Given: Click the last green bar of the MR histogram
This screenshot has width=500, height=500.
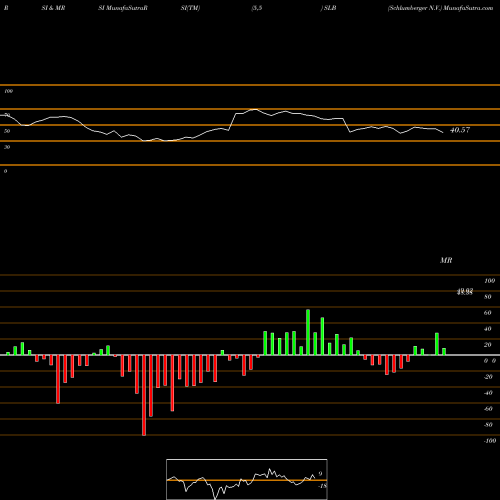Looking at the screenshot, I should pos(444,351).
